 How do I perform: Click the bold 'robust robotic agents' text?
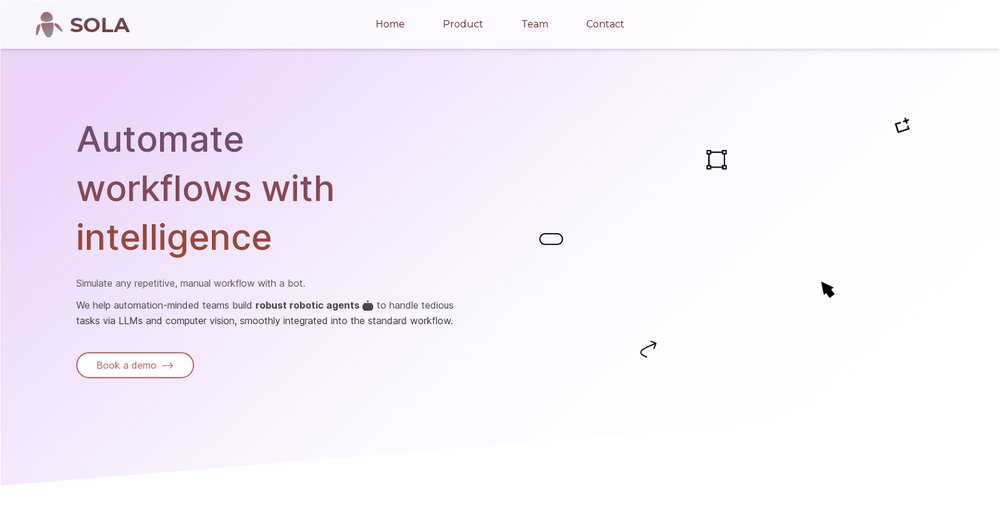click(x=307, y=305)
